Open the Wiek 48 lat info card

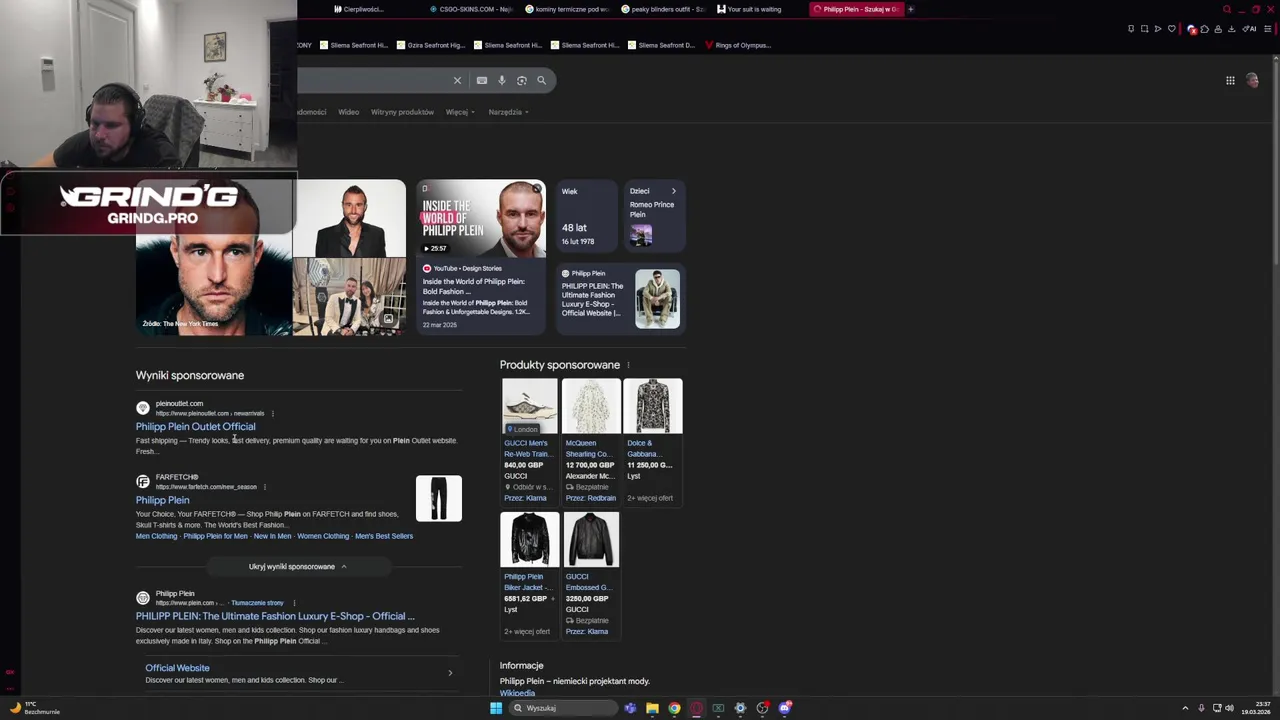(x=585, y=216)
